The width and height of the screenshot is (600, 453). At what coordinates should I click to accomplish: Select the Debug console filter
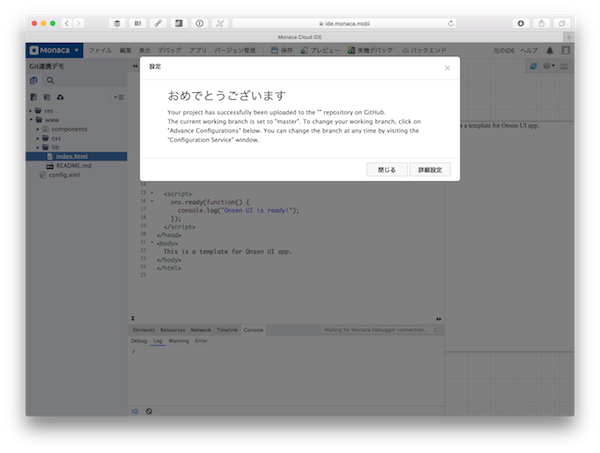139,341
